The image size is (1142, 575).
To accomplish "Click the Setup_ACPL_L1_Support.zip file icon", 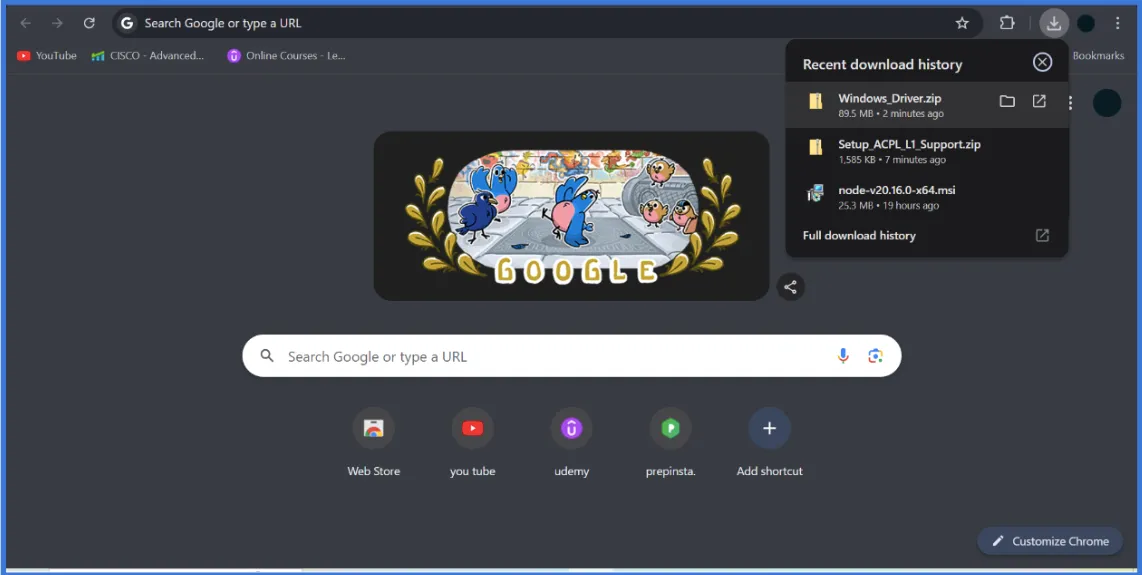I will click(816, 147).
